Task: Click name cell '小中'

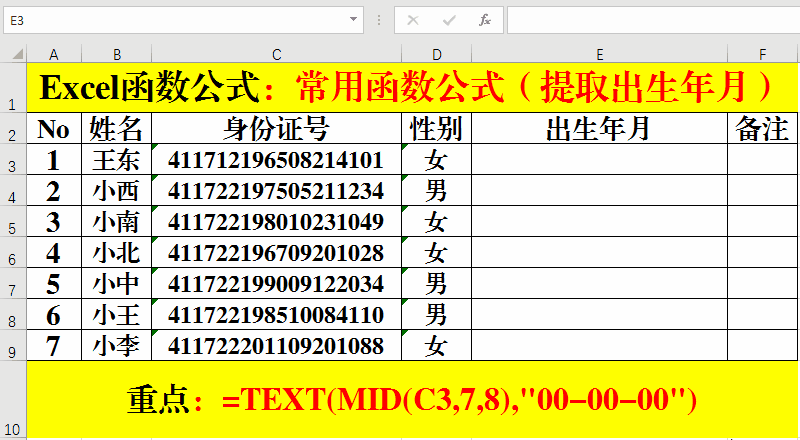Action: click(x=116, y=283)
